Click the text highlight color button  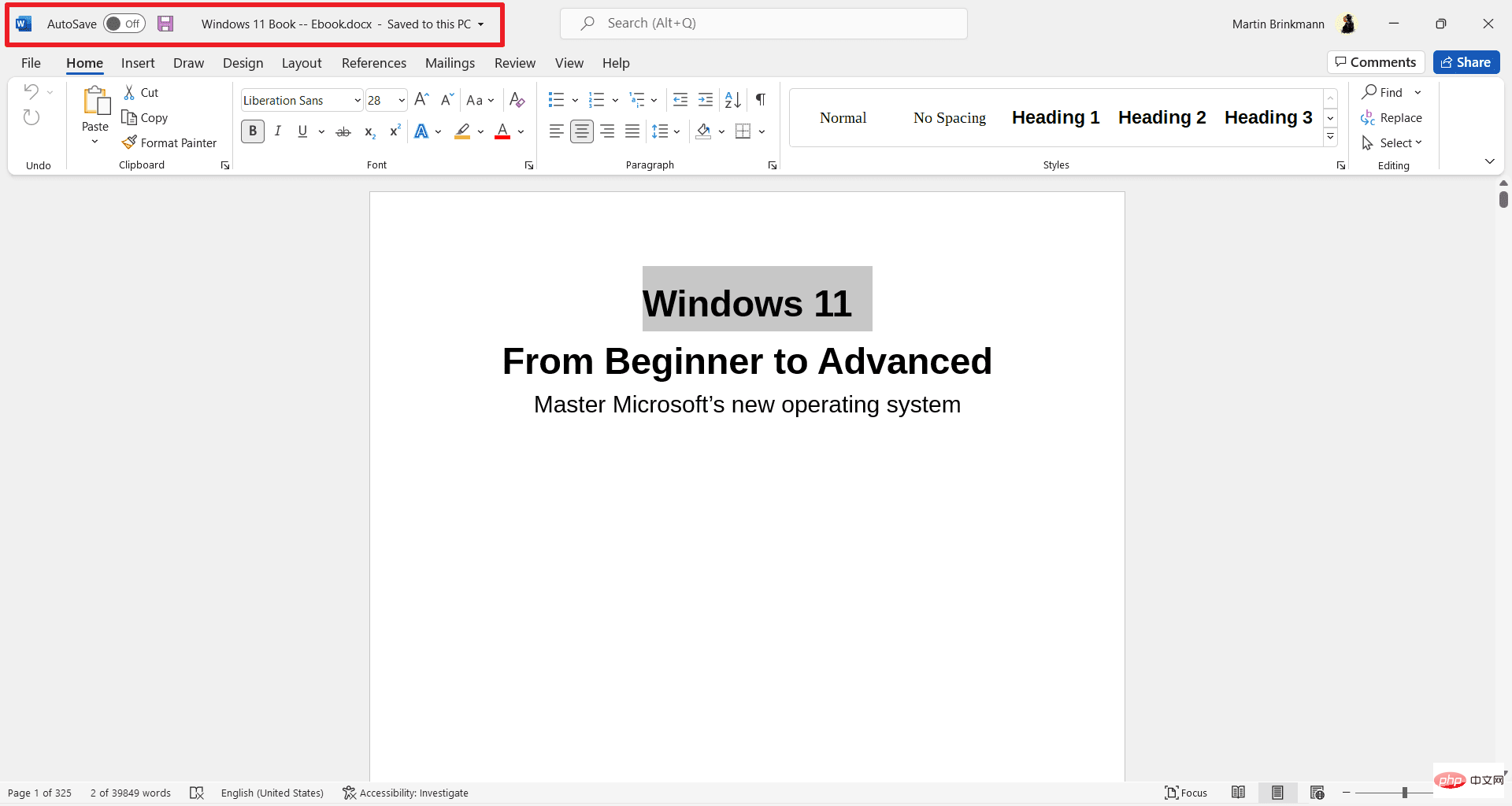coord(462,131)
